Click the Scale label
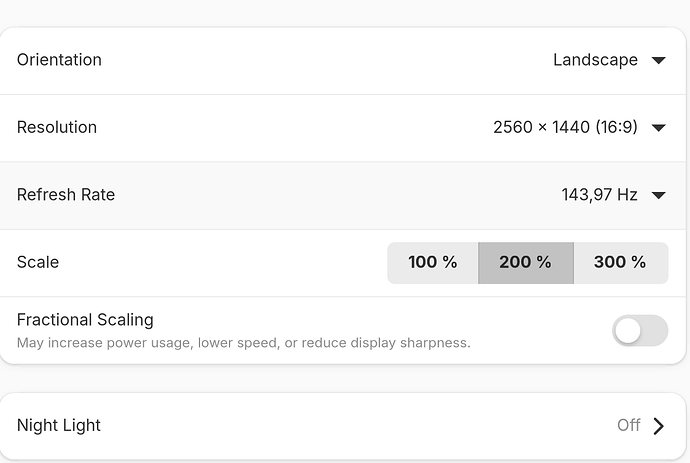Viewport: 690px width, 463px height. point(38,263)
